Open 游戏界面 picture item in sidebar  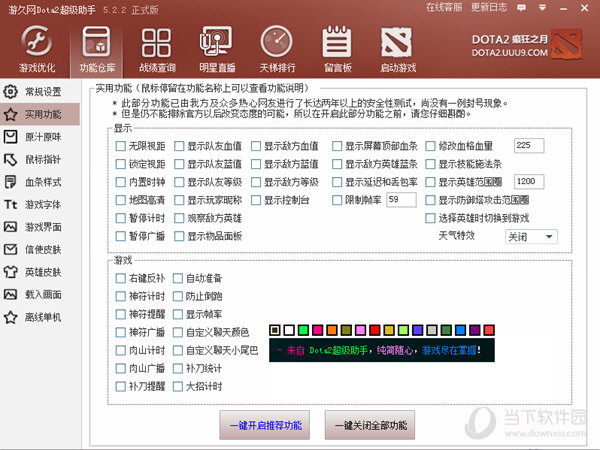pos(40,227)
